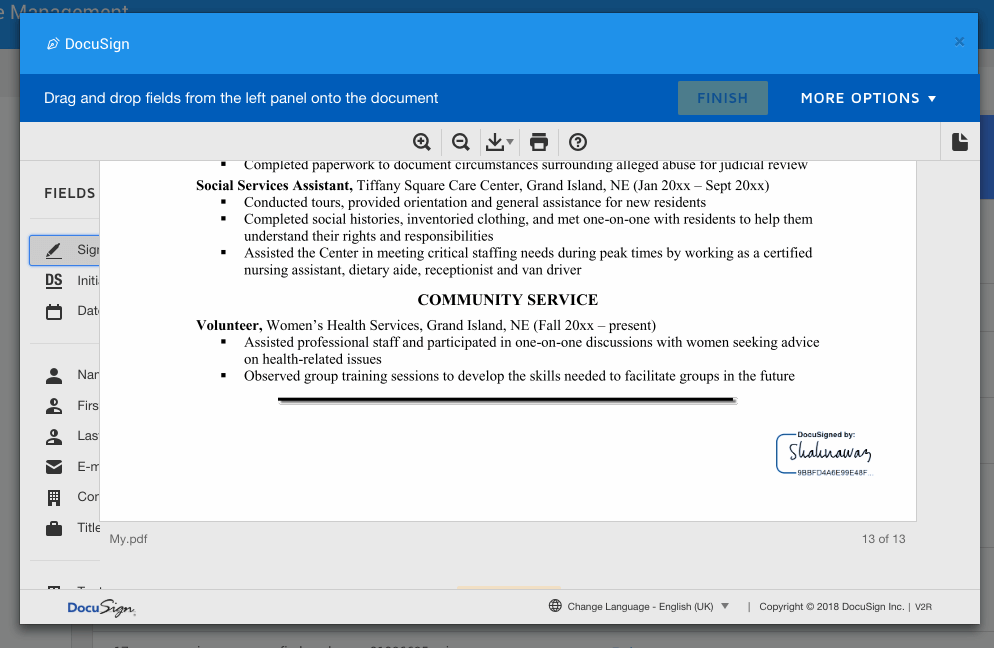Select the Date Signed calendar icon
The width and height of the screenshot is (994, 648).
(54, 311)
